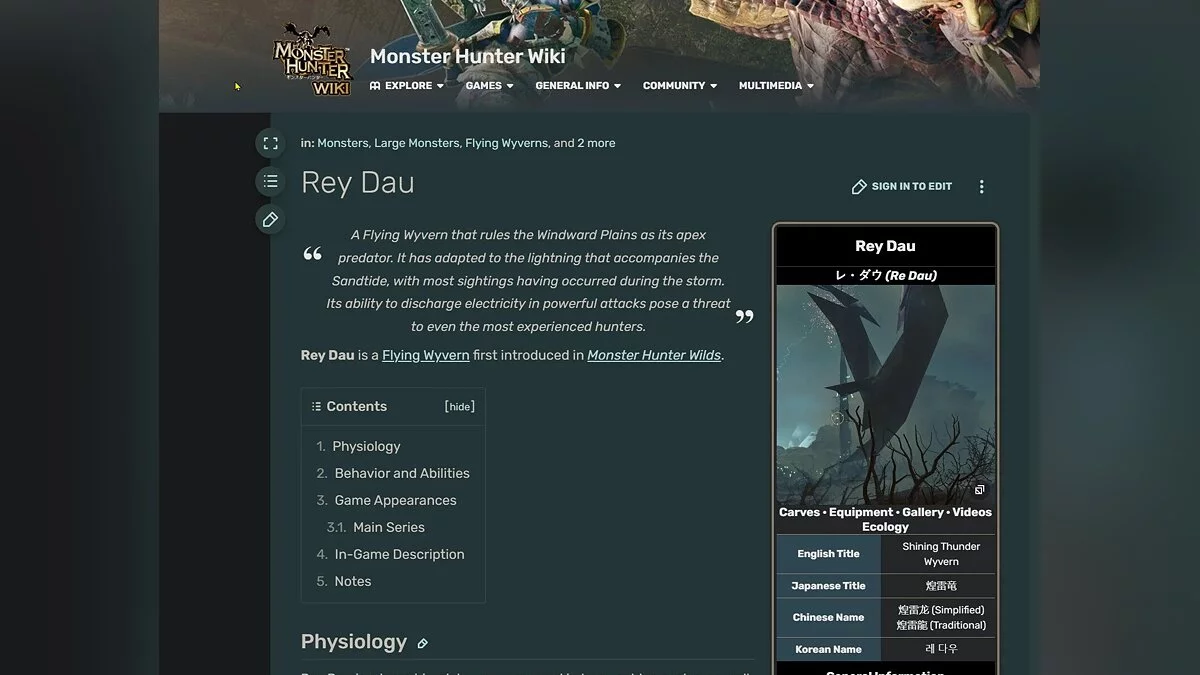The image size is (1200, 675).
Task: Open the three-dot more options menu
Action: click(x=981, y=187)
